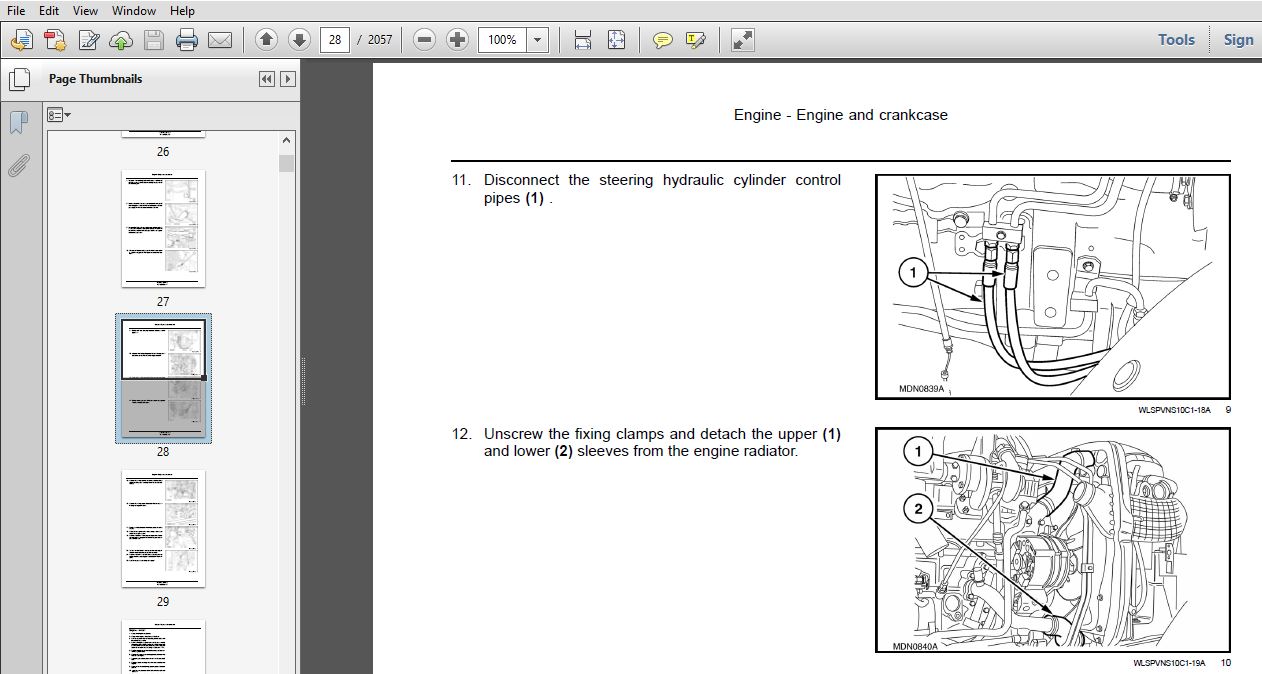Click the MDN0840A engine radiator figure
This screenshot has width=1262, height=674.
(x=1053, y=540)
